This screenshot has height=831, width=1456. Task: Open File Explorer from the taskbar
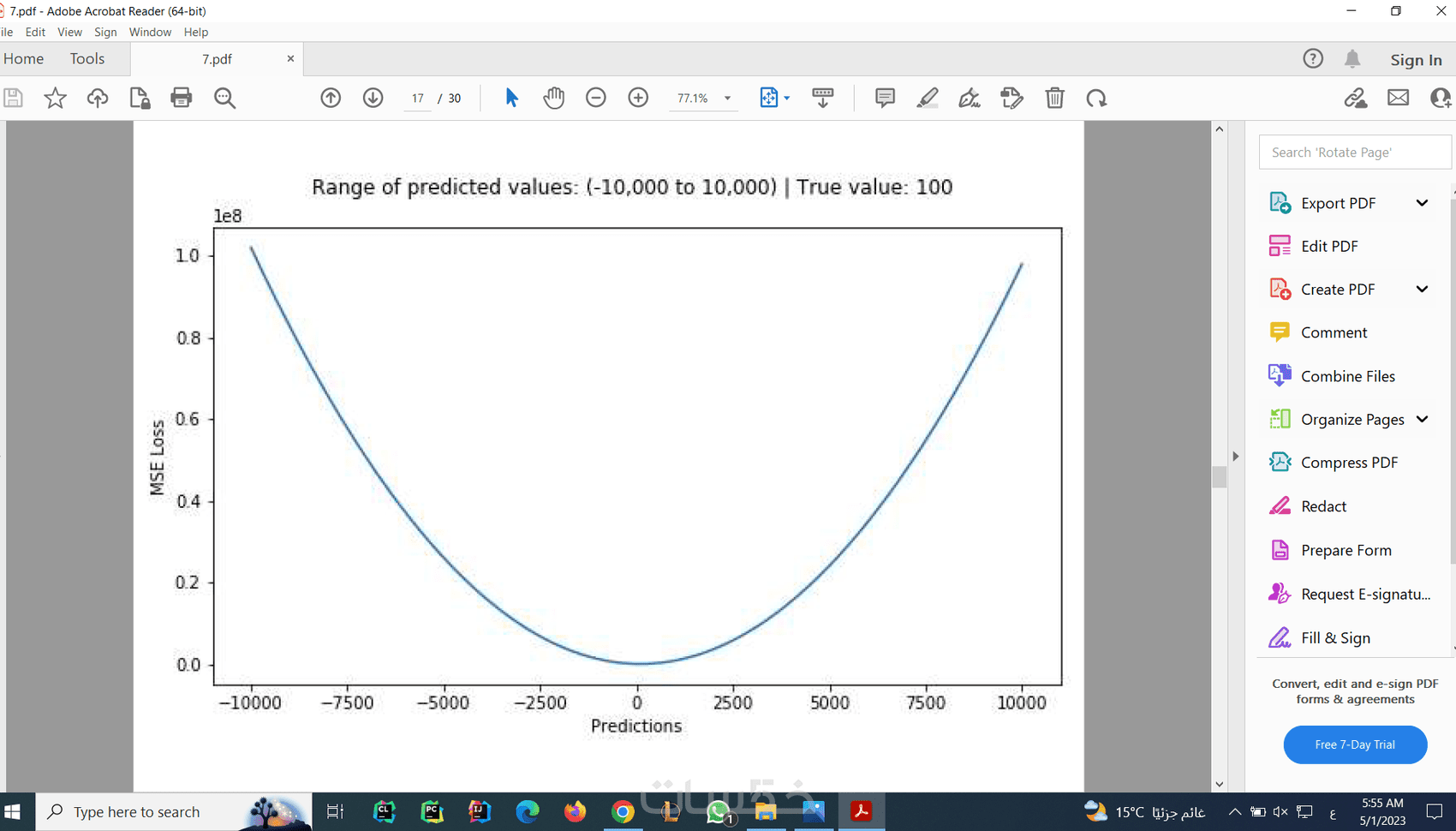tap(766, 811)
